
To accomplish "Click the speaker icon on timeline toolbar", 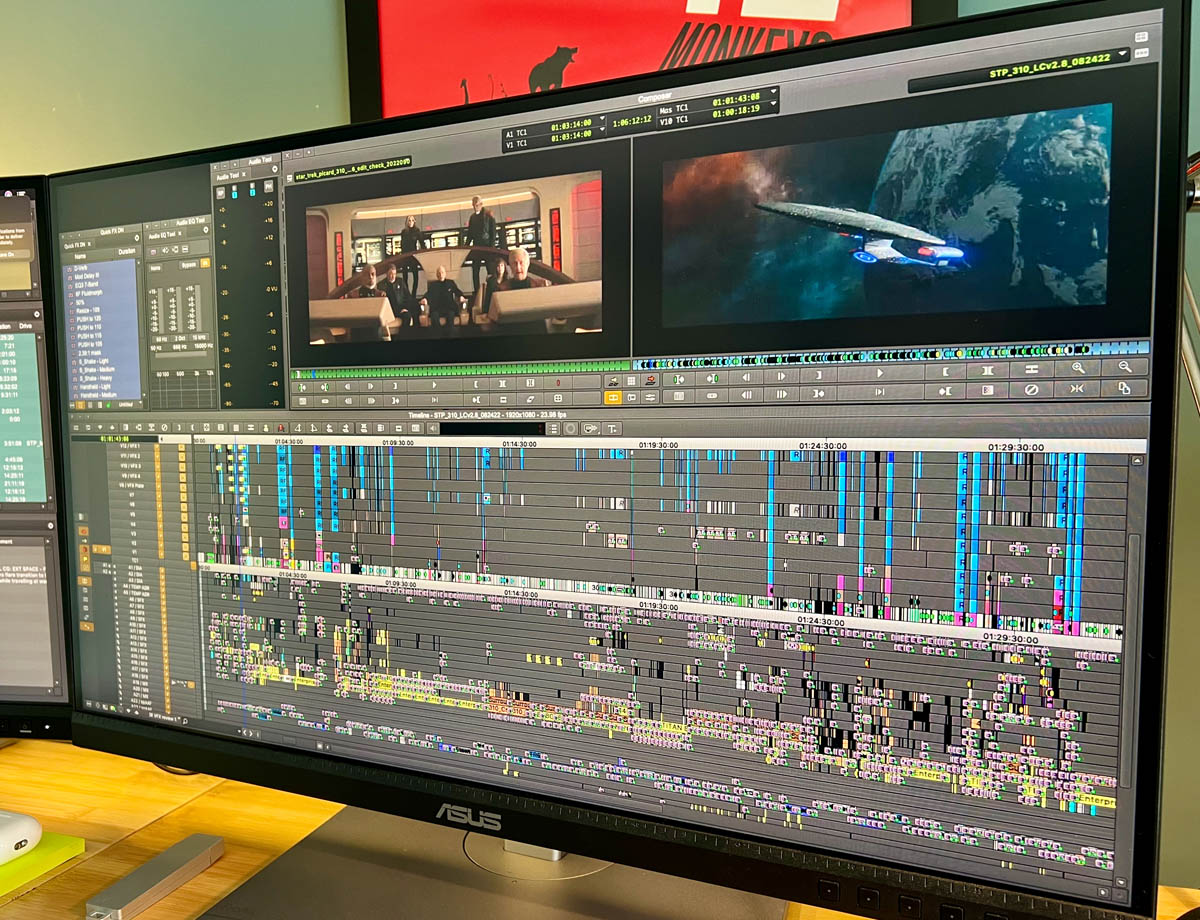I will coord(433,428).
